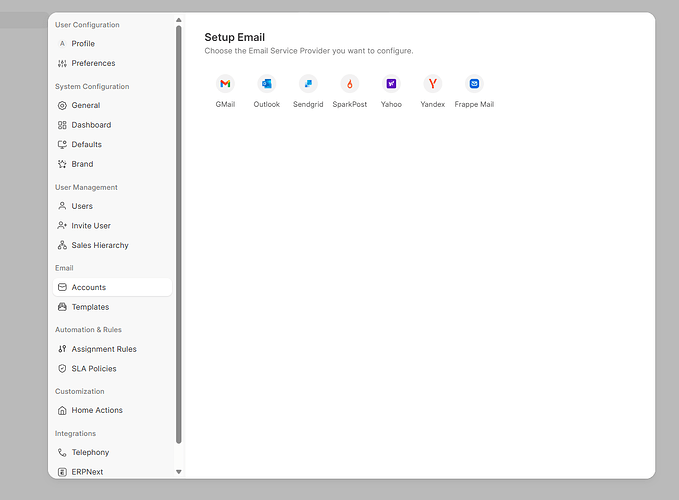
Task: Click the Users person icon
Action: [62, 206]
